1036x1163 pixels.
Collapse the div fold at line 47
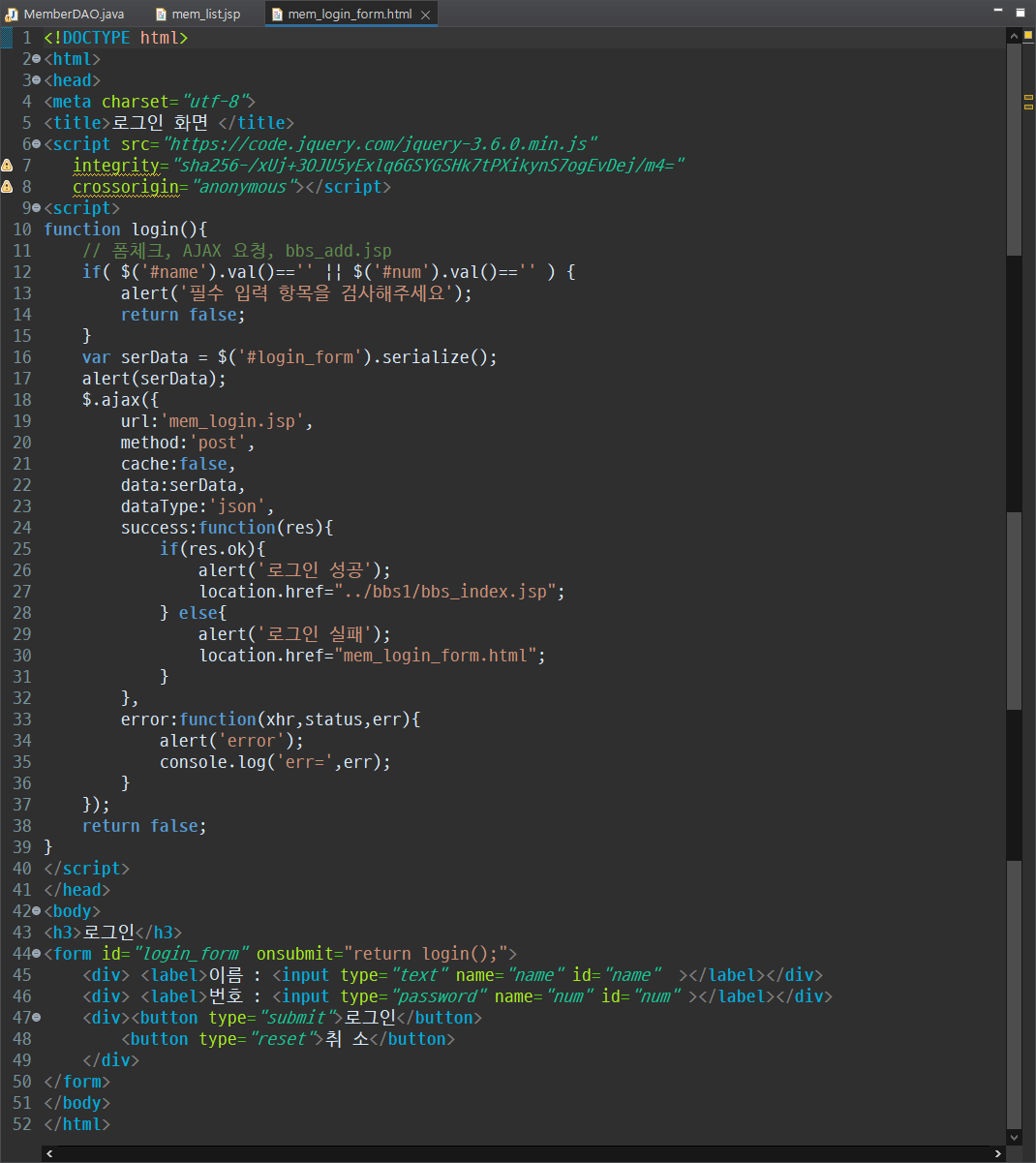pos(36,1018)
